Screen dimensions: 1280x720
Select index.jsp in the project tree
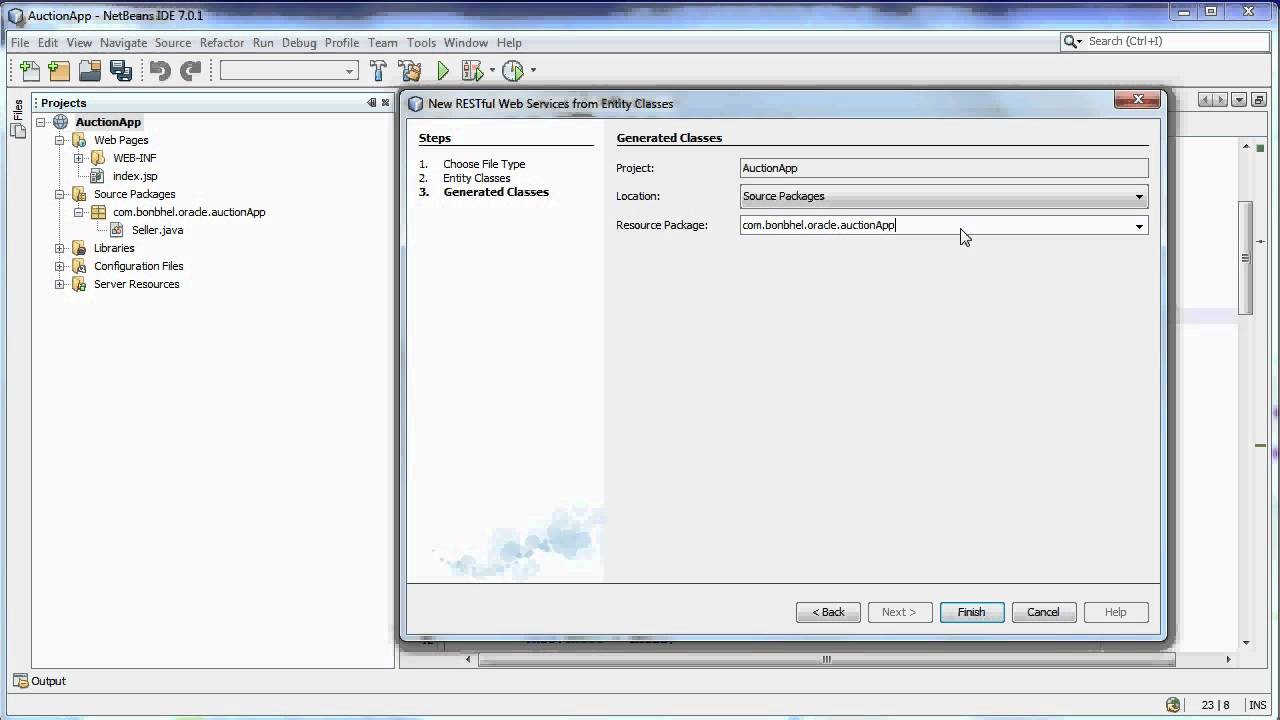click(x=134, y=176)
